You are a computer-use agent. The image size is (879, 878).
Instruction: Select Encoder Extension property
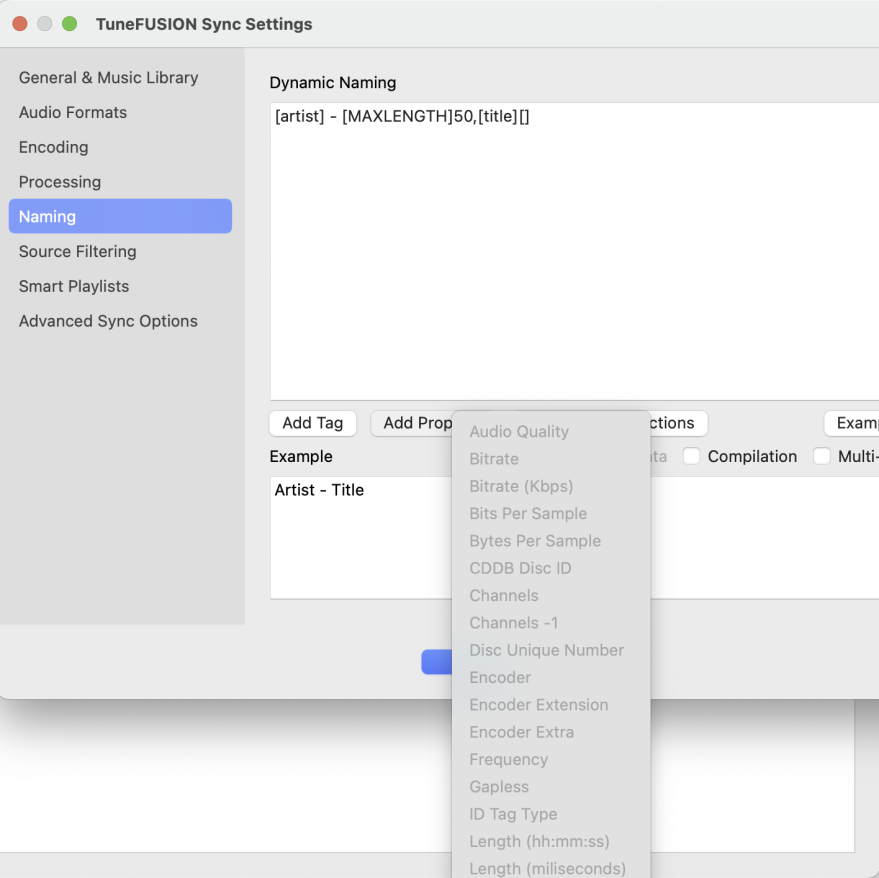pyautogui.click(x=551, y=705)
